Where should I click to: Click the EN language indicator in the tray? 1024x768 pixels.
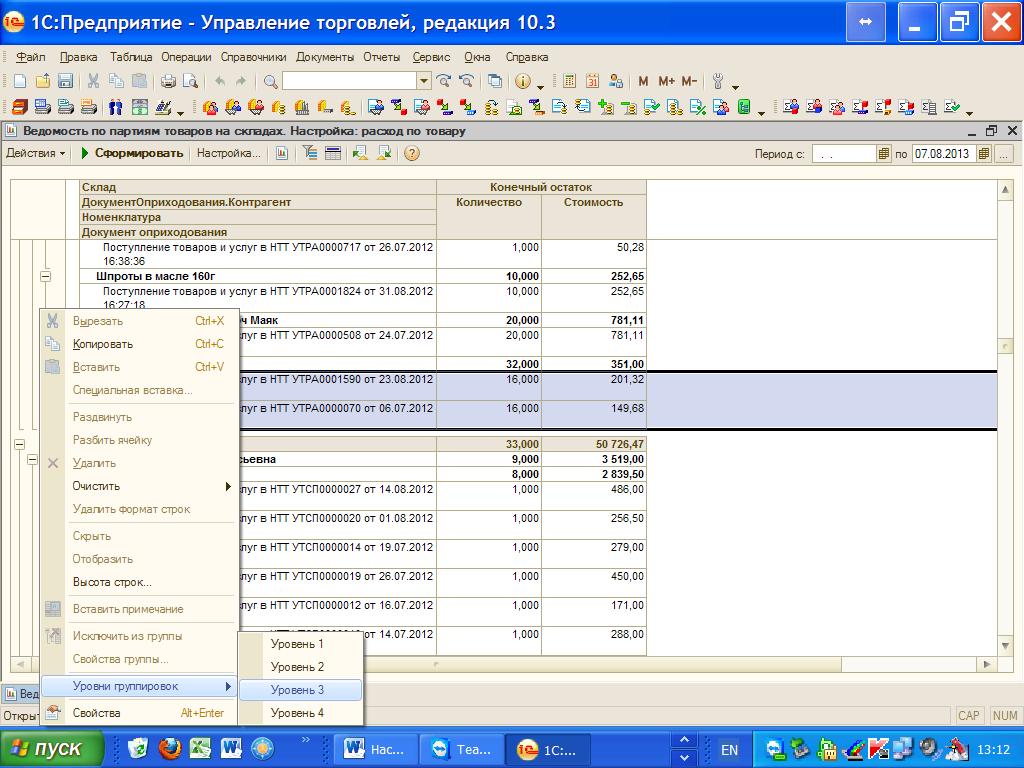tap(729, 750)
